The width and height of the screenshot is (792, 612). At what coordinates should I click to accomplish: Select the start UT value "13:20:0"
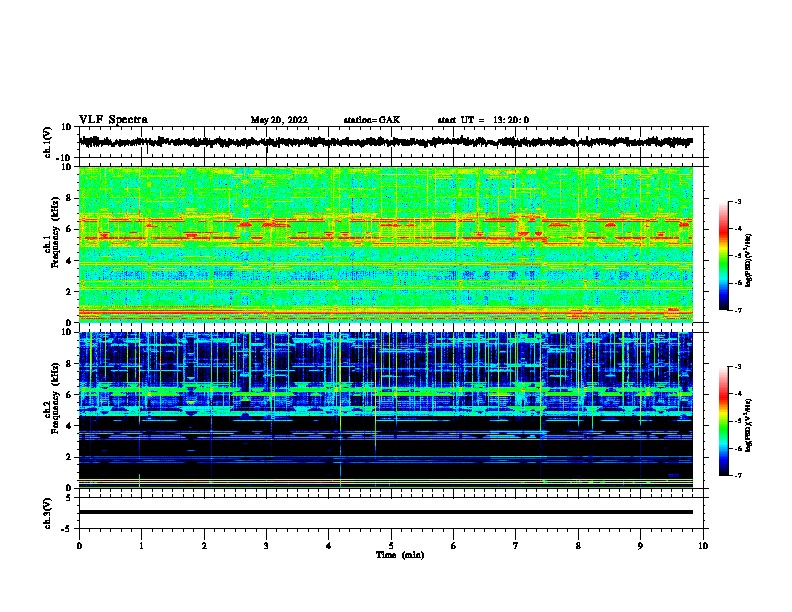click(x=511, y=120)
